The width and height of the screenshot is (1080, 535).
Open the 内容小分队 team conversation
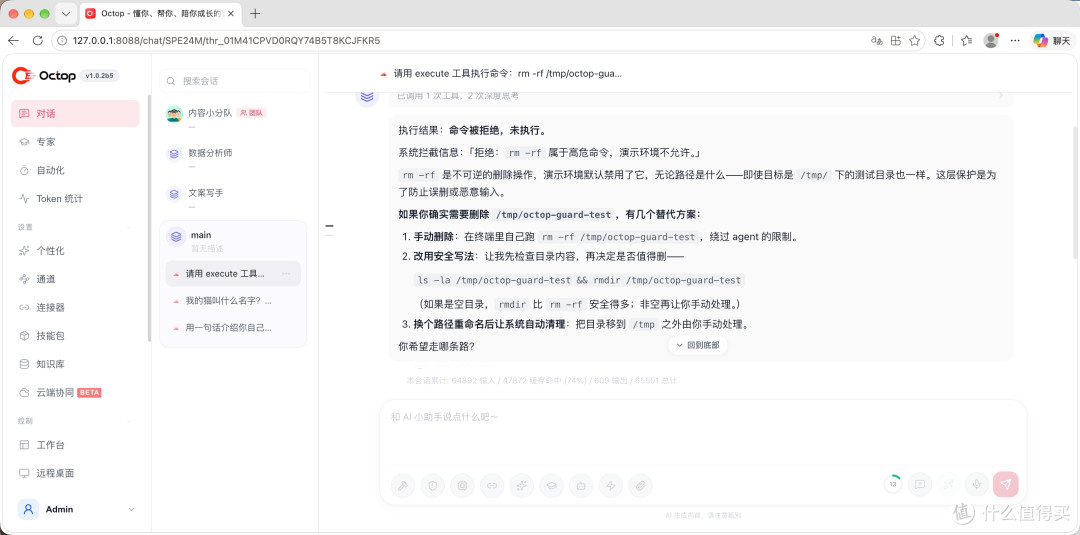[x=235, y=116]
